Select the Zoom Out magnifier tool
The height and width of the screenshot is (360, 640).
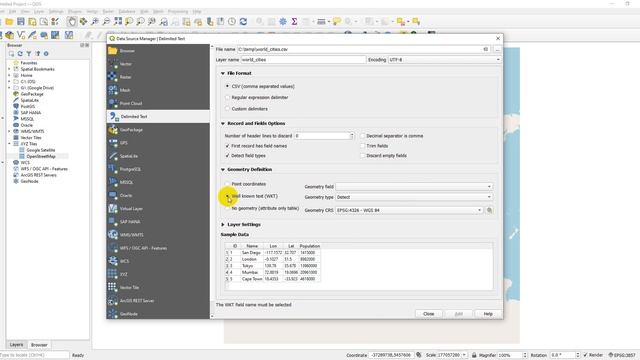106,21
